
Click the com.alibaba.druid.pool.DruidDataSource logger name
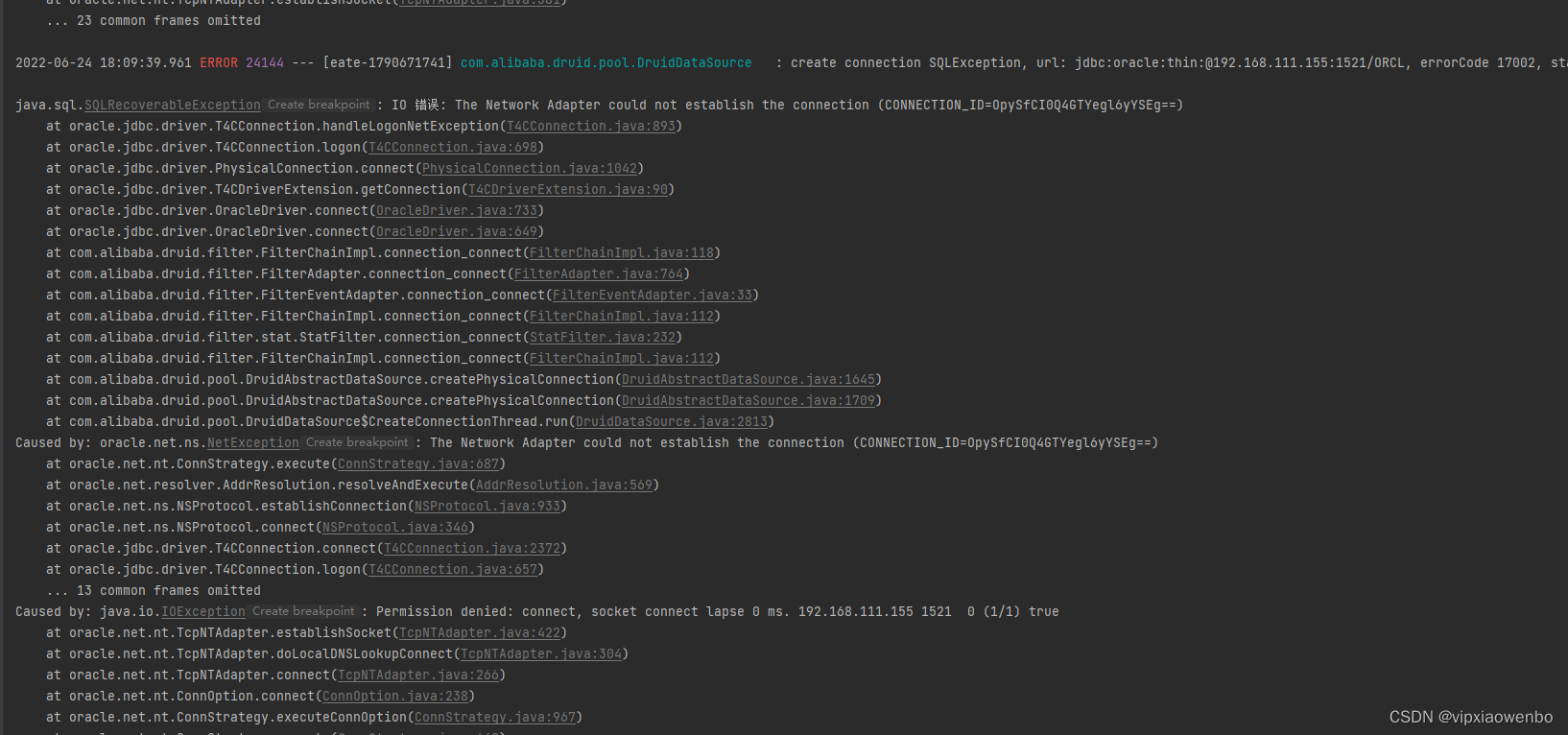(x=606, y=63)
